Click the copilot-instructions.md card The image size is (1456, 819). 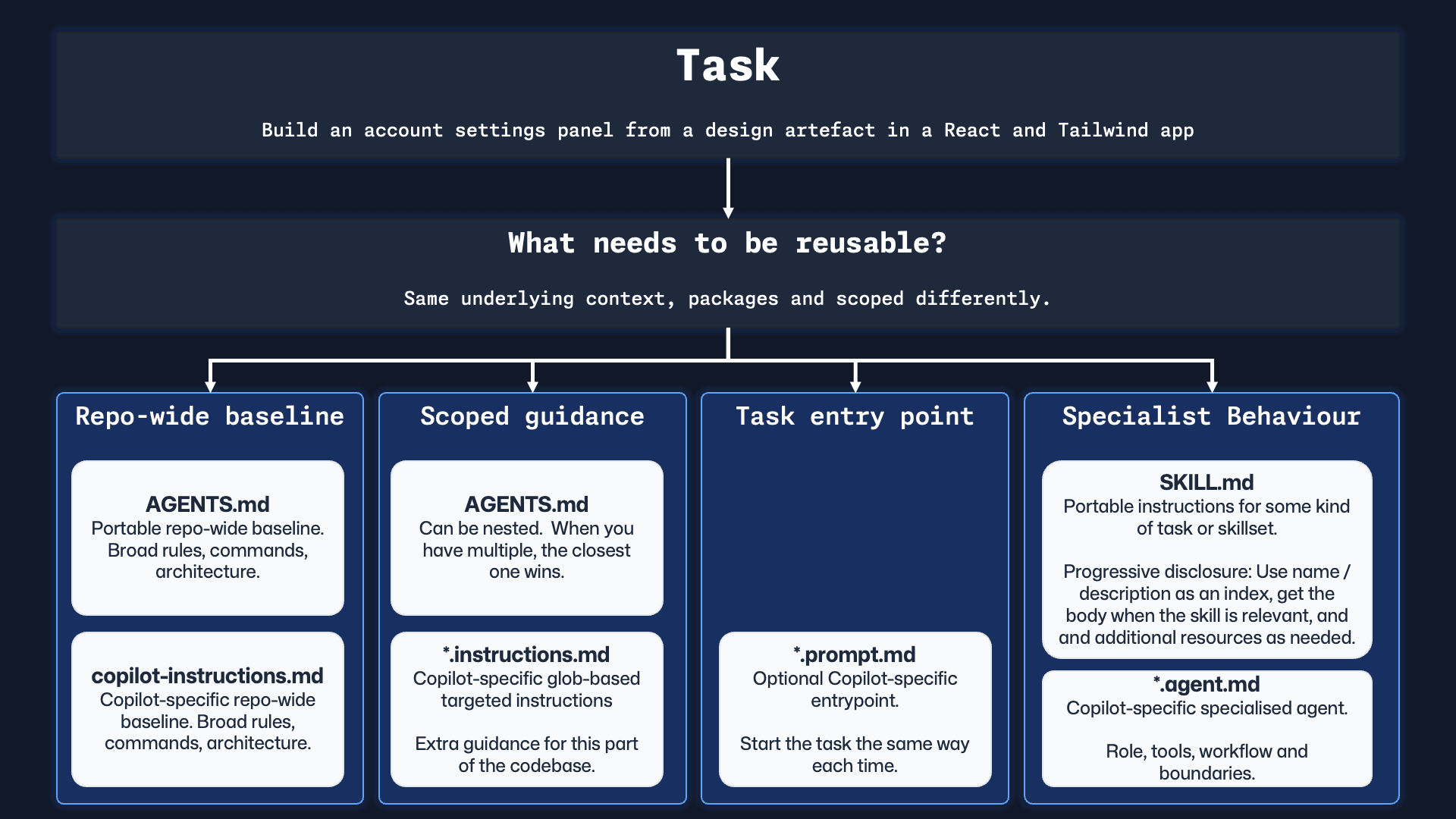click(x=207, y=710)
